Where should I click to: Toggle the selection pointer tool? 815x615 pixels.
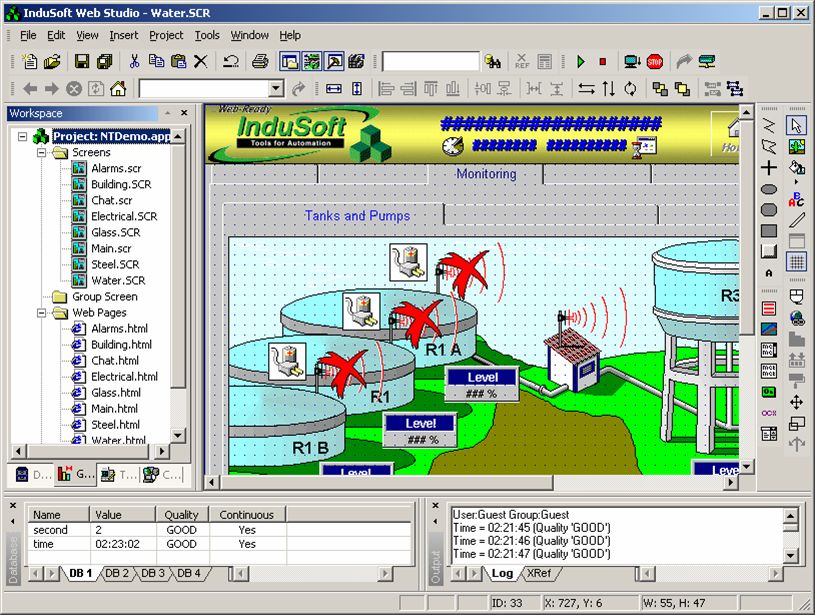click(x=796, y=125)
